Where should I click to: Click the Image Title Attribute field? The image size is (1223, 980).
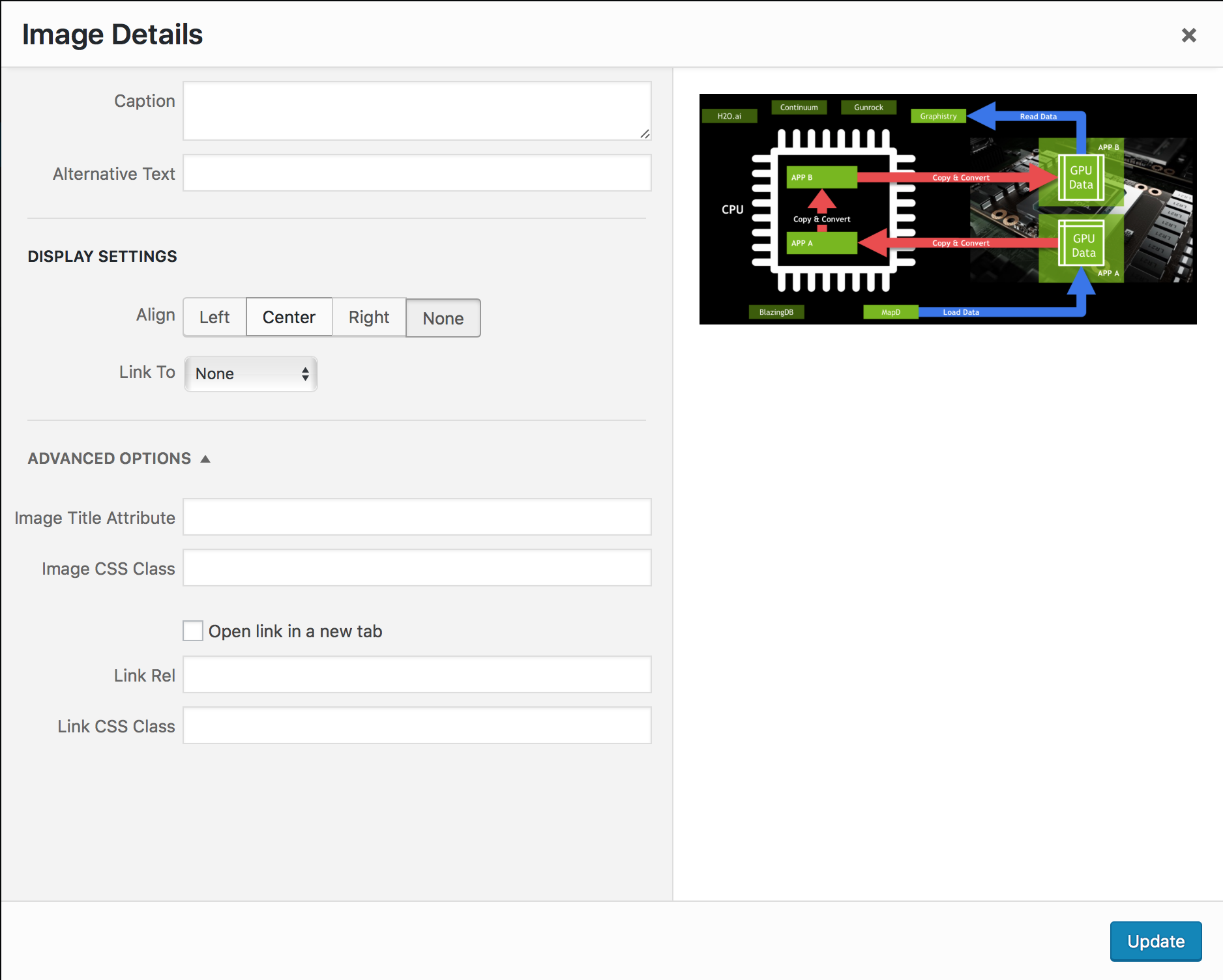click(x=417, y=517)
